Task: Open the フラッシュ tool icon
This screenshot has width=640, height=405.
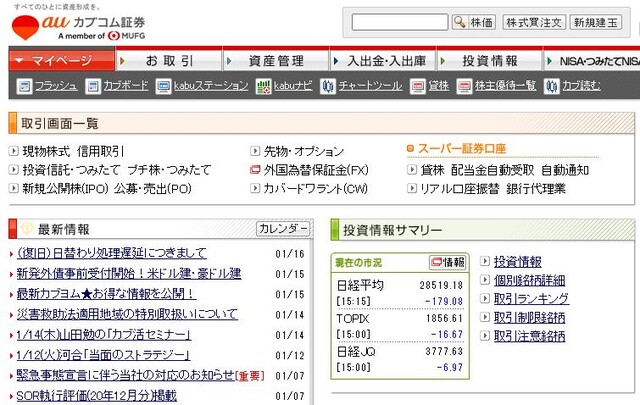Action: click(x=24, y=86)
